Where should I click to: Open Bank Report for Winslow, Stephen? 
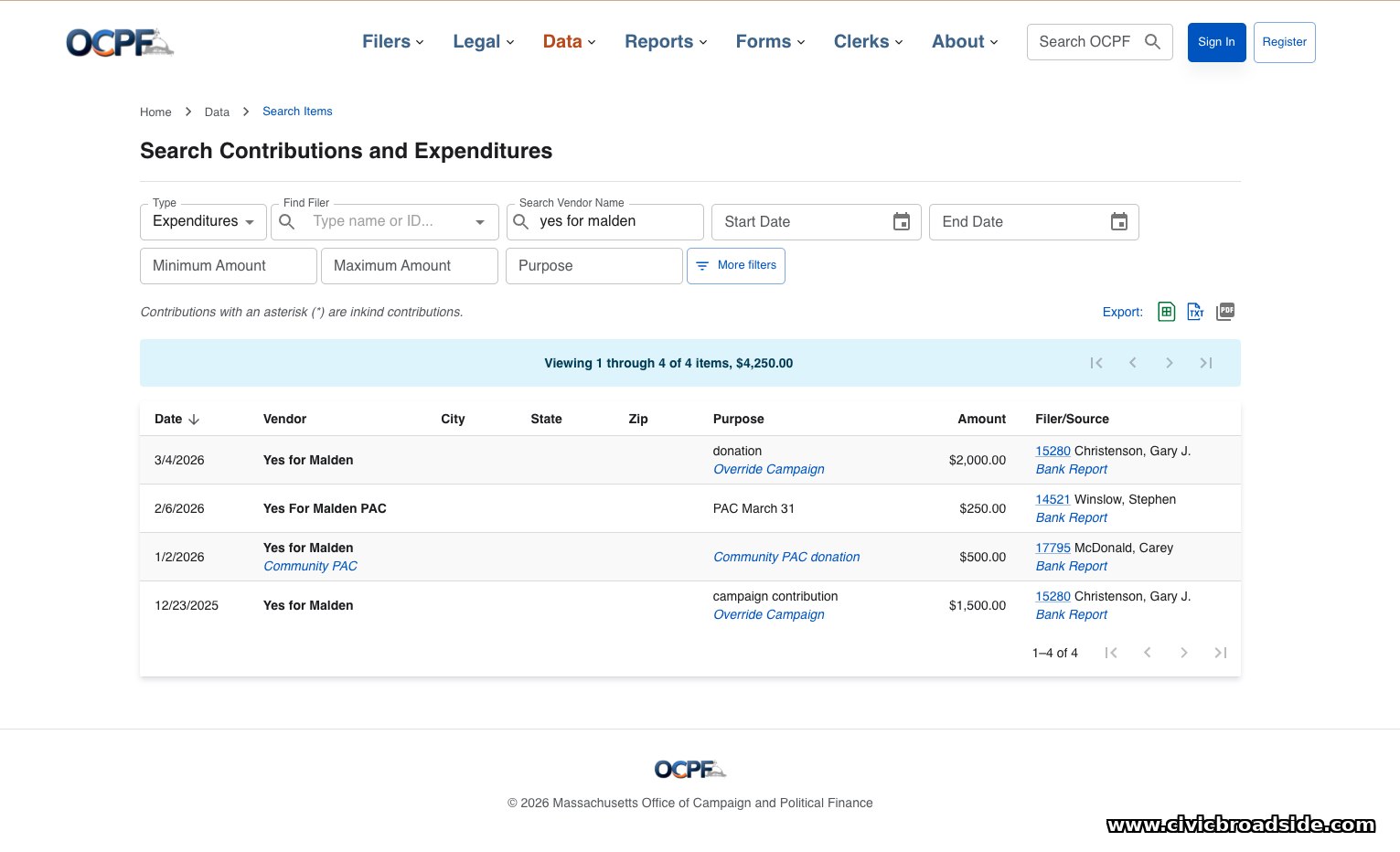[x=1071, y=518]
